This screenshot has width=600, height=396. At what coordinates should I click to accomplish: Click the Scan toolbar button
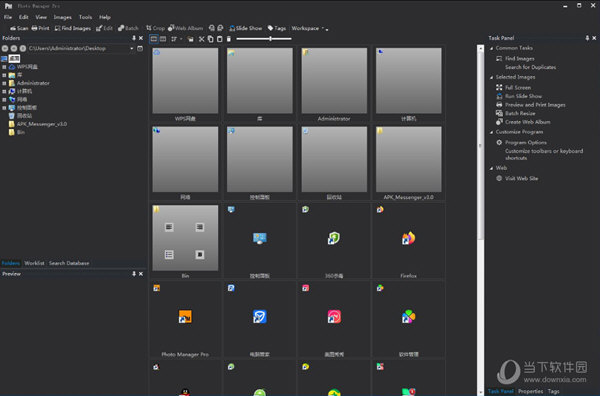tap(19, 28)
